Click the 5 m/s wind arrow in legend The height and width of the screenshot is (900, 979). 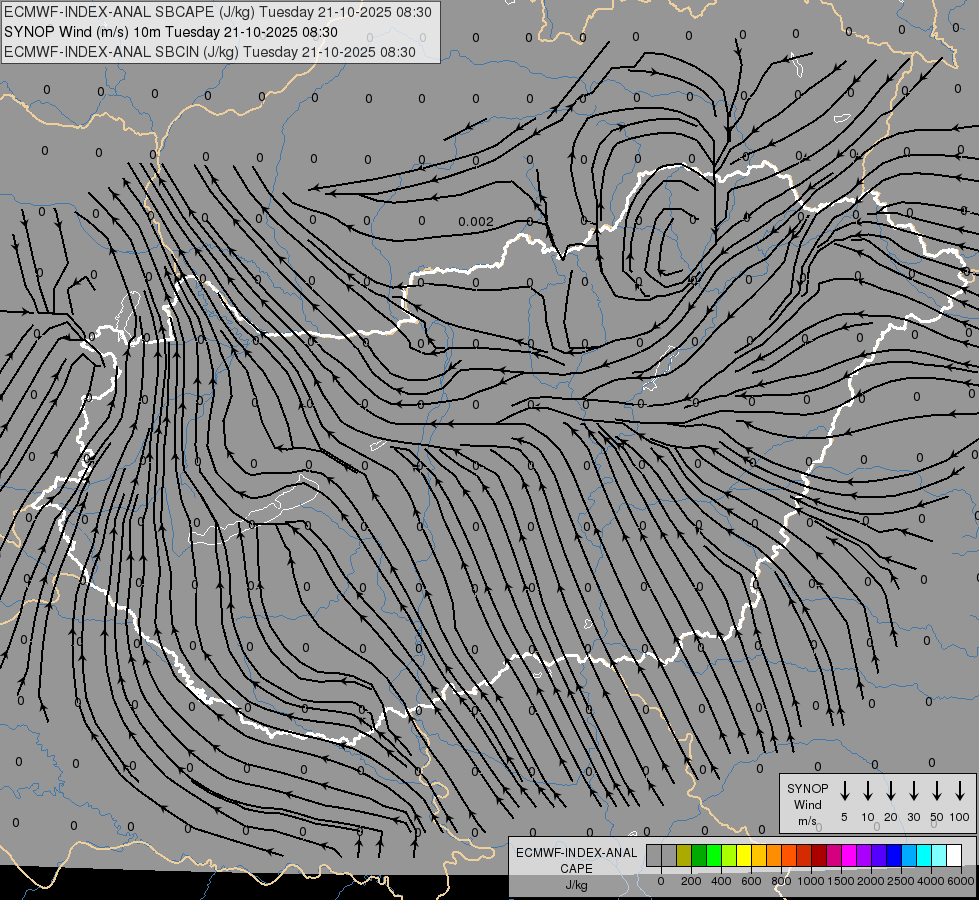pyautogui.click(x=844, y=791)
